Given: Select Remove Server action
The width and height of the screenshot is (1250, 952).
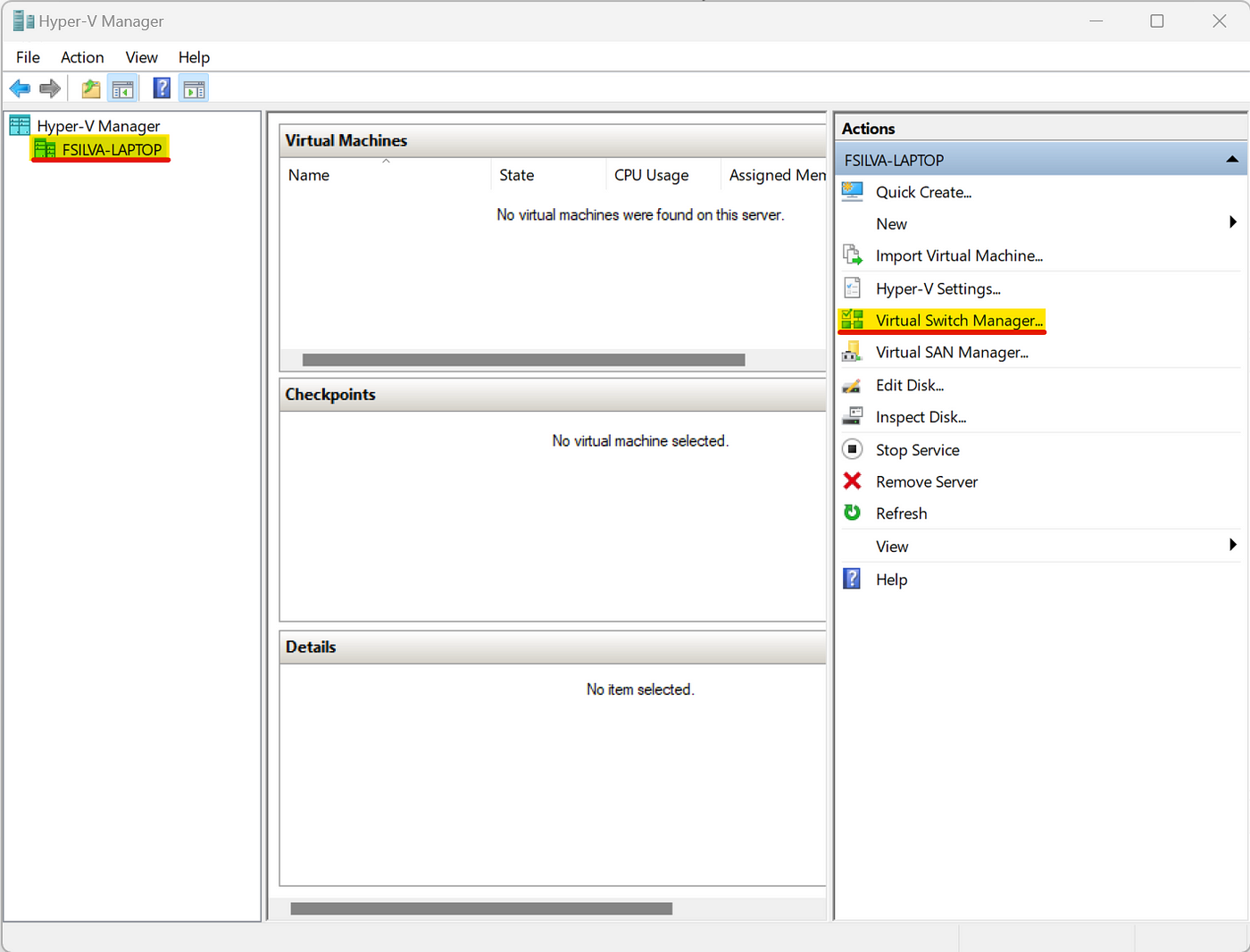Looking at the screenshot, I should [x=927, y=482].
